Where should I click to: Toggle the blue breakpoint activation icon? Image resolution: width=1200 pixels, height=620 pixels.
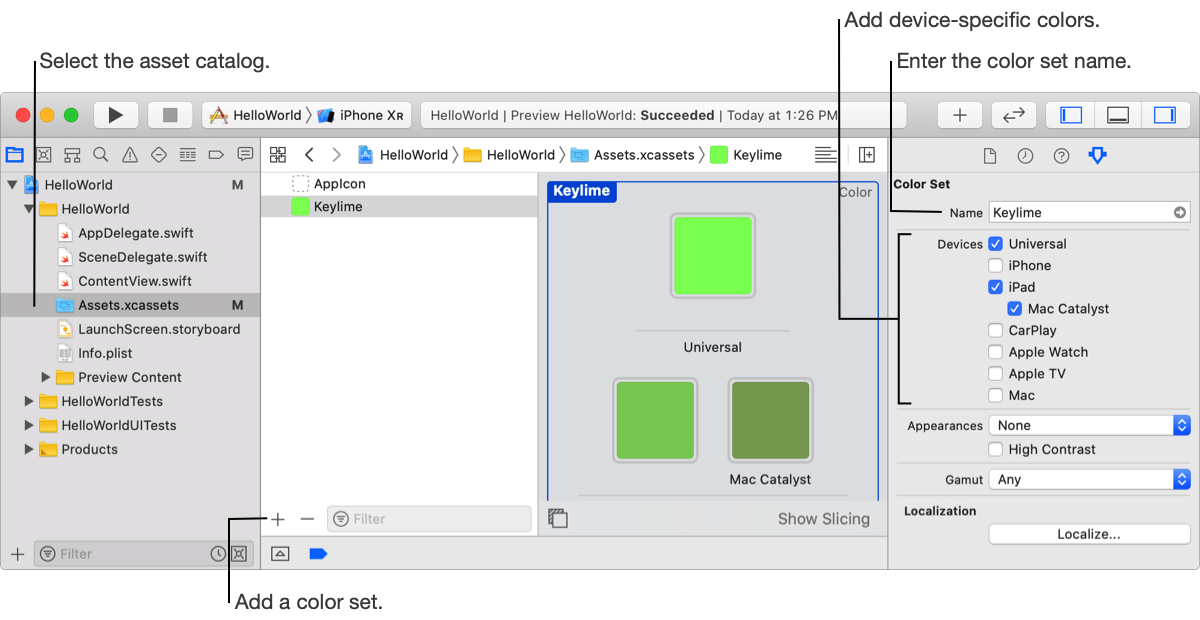318,554
